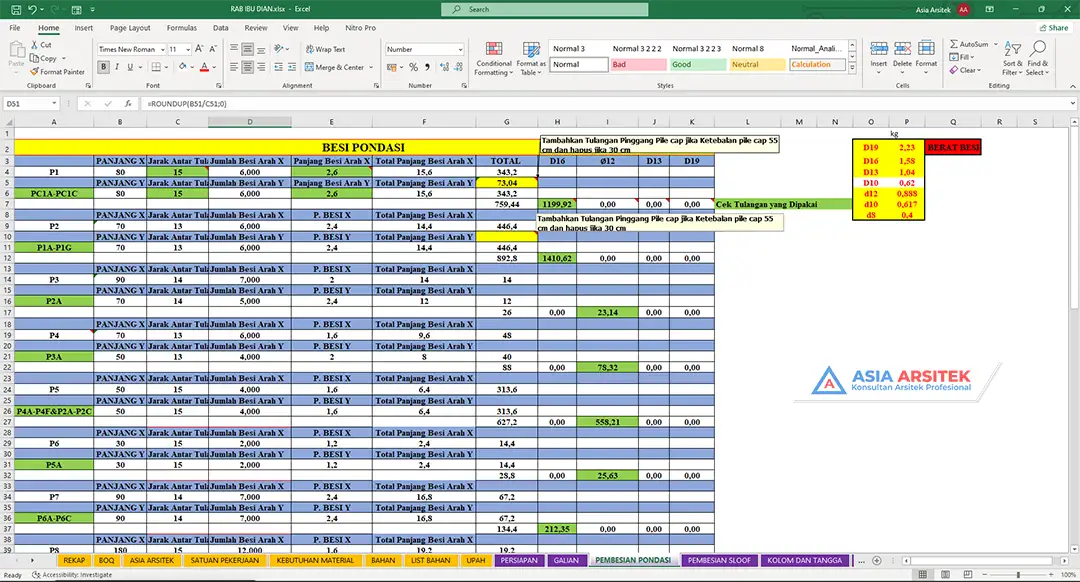Decrease font size with the smaller A
1080x582 pixels.
click(213, 49)
